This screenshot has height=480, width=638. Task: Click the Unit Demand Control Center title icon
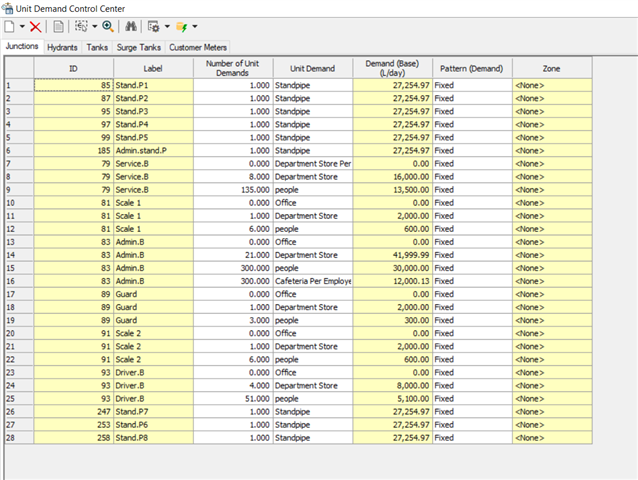[7, 8]
